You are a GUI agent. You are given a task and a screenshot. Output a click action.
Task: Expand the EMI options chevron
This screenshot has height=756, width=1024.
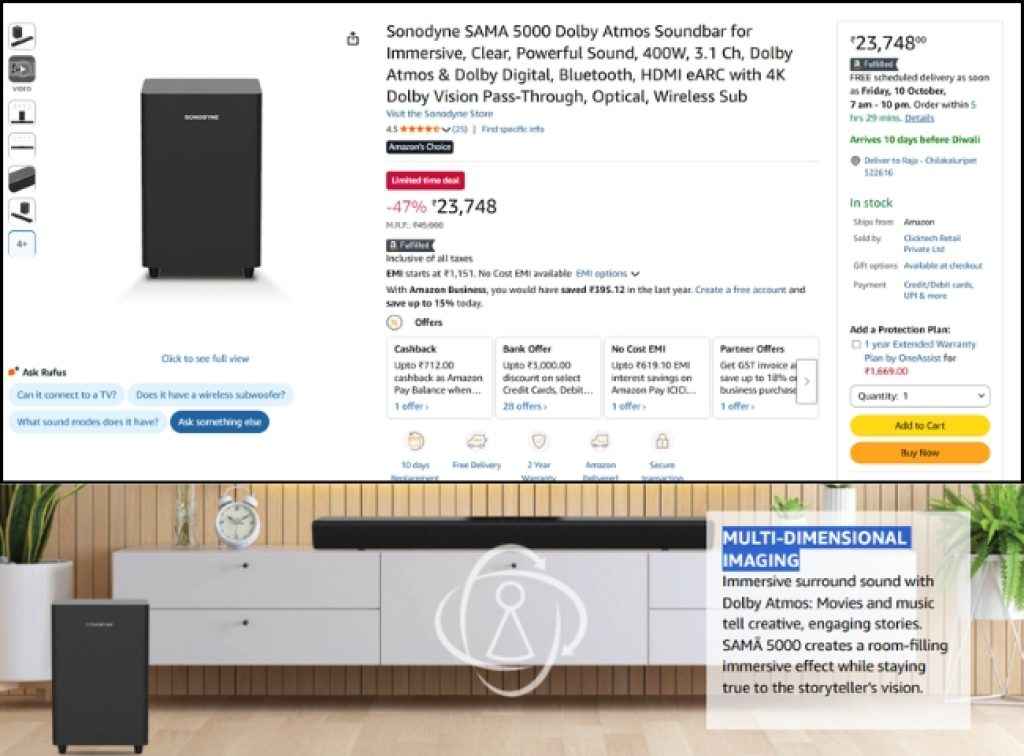coord(635,272)
